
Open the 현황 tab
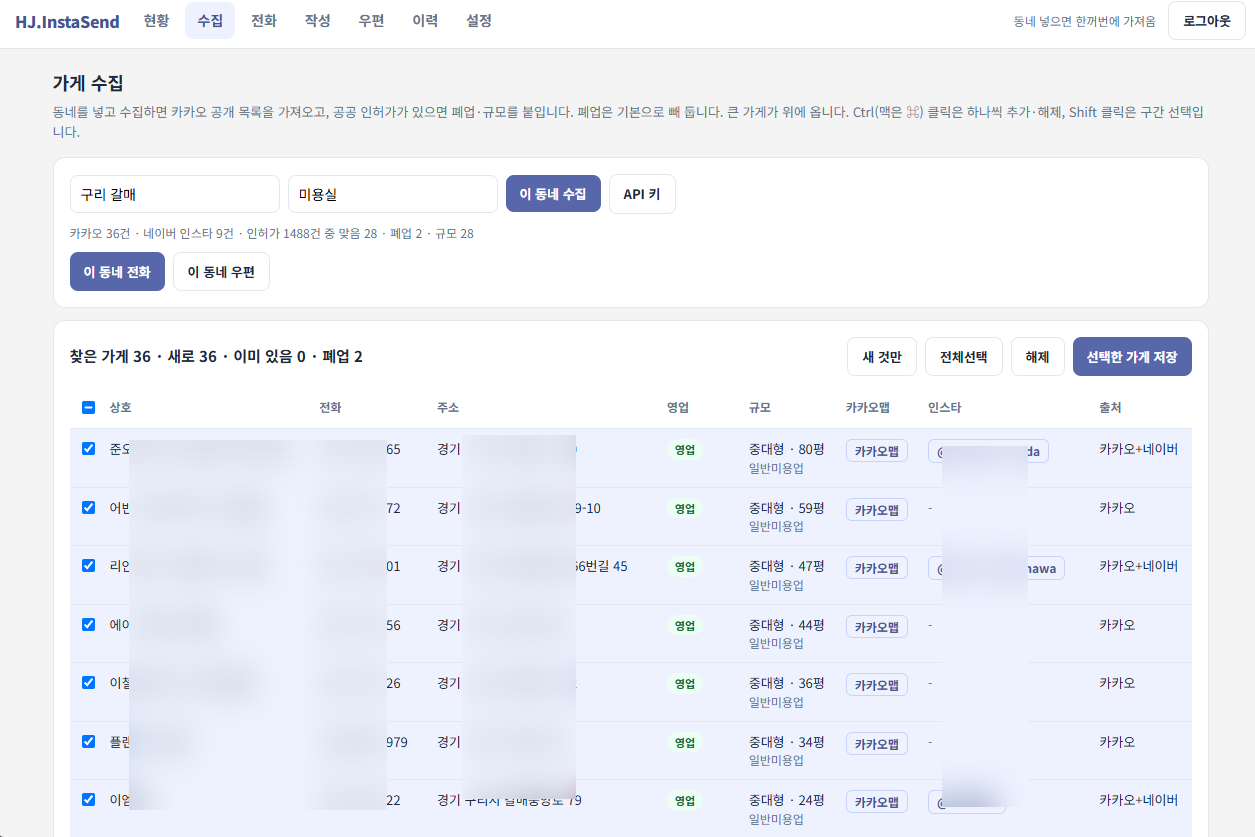[x=156, y=21]
